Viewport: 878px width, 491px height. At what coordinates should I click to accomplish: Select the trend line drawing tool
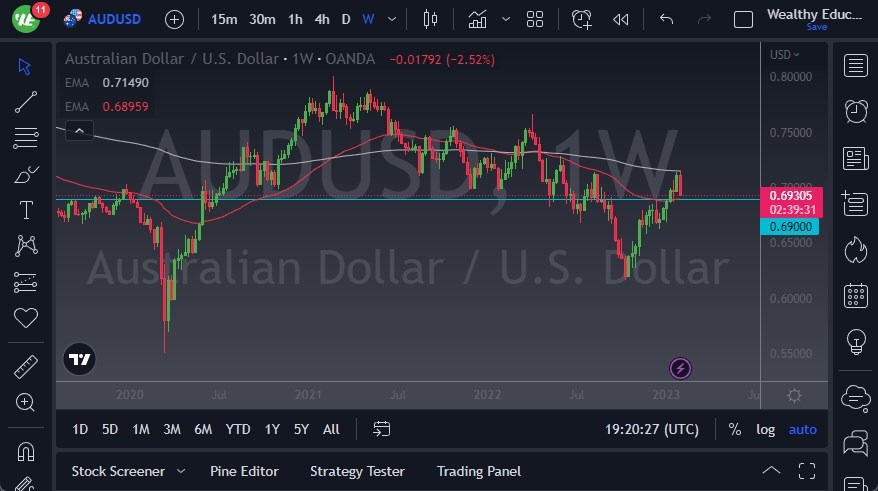(26, 101)
